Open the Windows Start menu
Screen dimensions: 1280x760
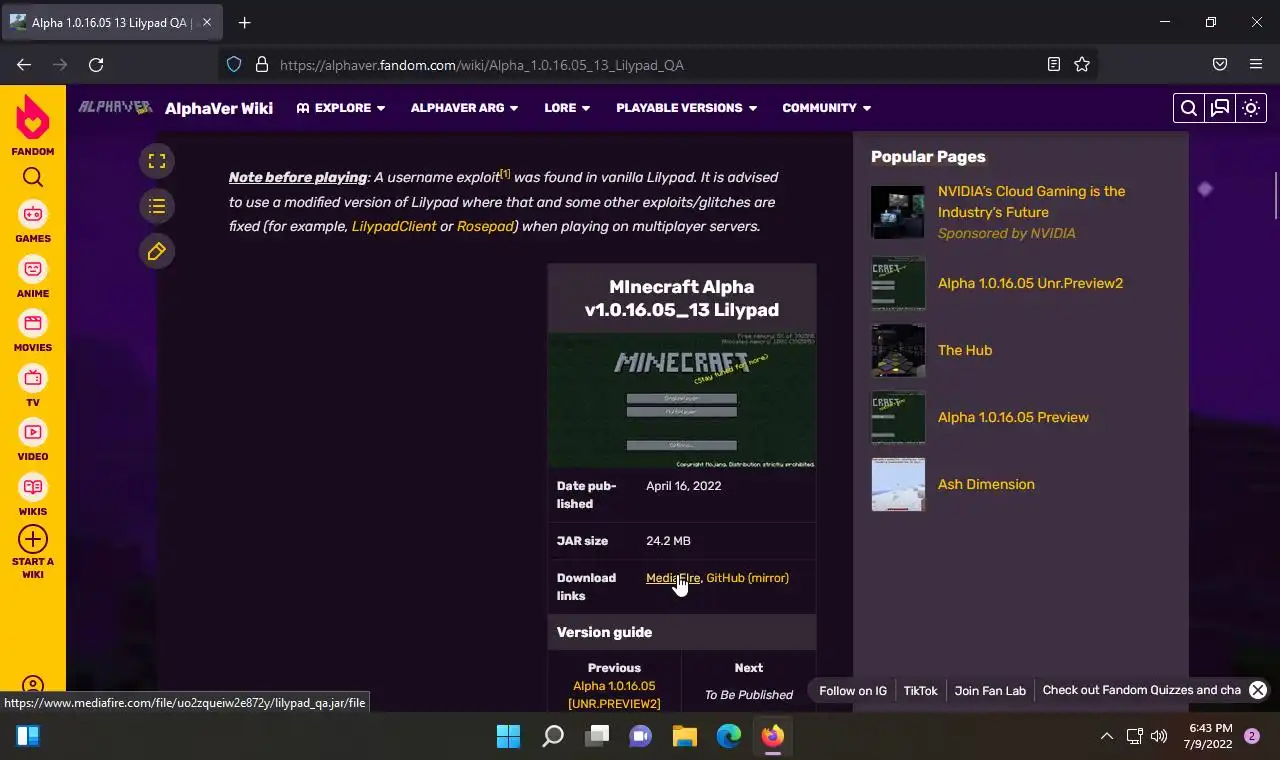click(509, 737)
